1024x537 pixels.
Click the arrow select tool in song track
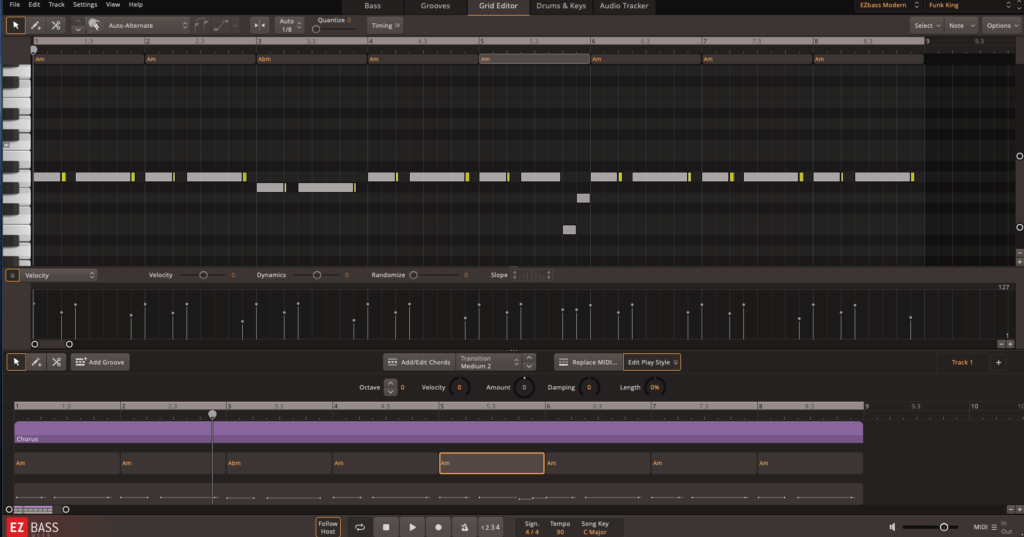[x=16, y=362]
